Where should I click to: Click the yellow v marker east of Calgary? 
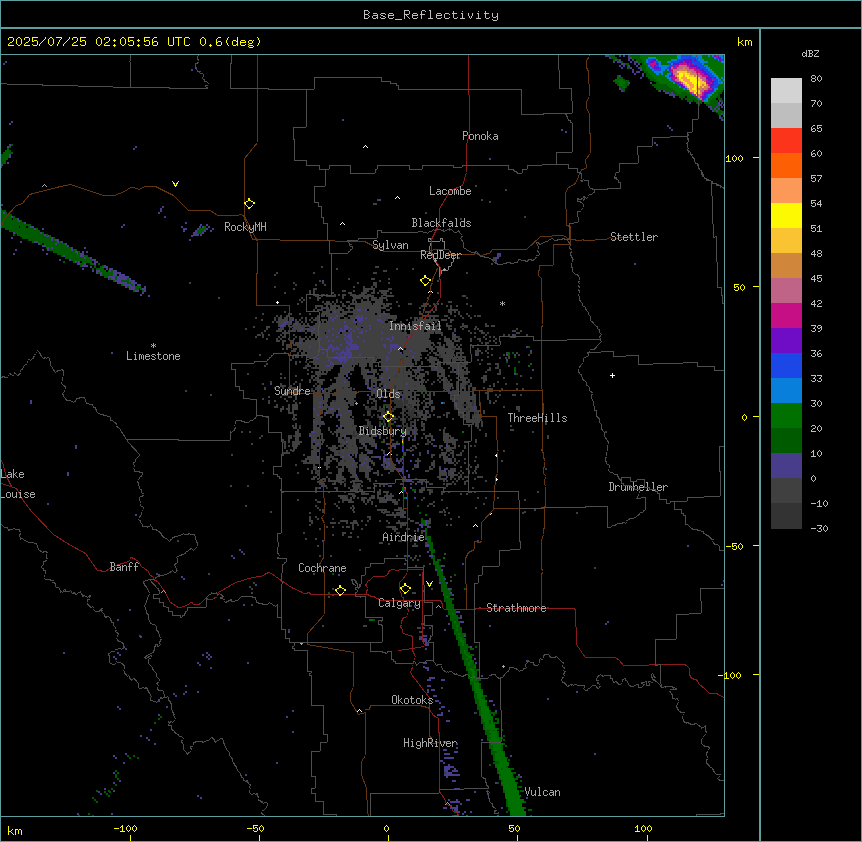(430, 584)
